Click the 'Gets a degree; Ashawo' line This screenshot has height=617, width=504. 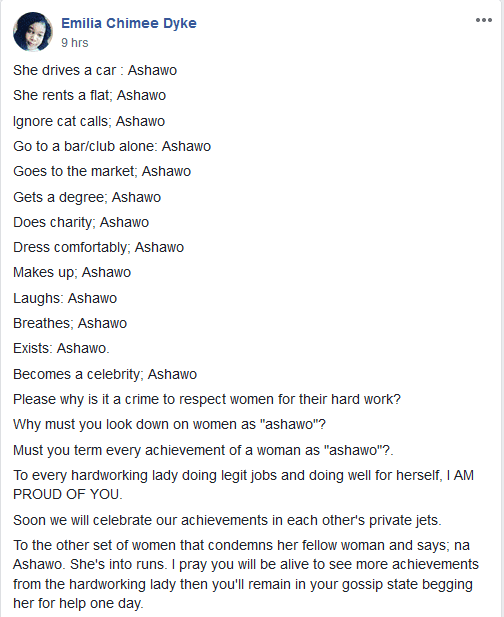[x=87, y=197]
